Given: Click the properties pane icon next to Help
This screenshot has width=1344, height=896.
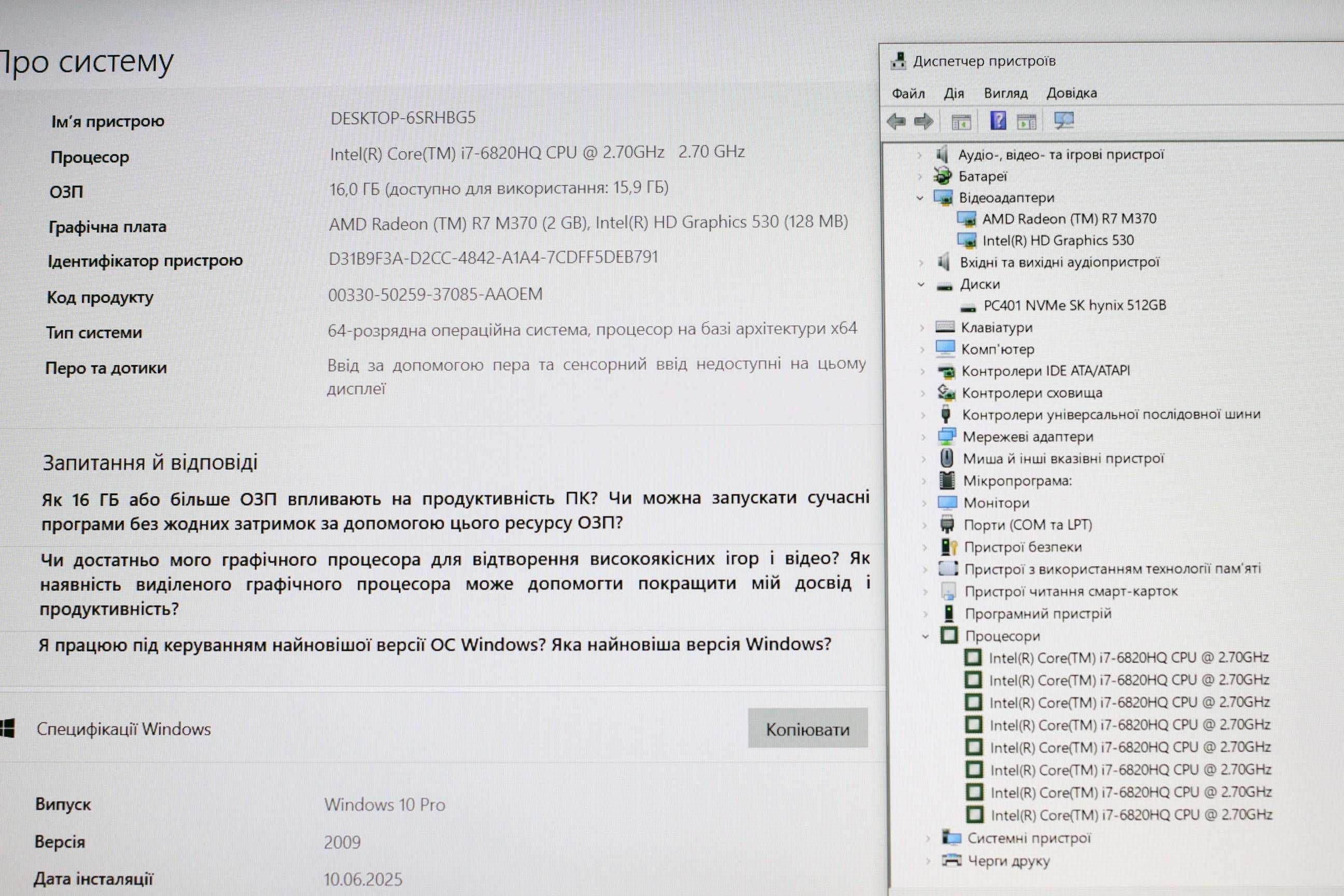Looking at the screenshot, I should tap(1027, 122).
